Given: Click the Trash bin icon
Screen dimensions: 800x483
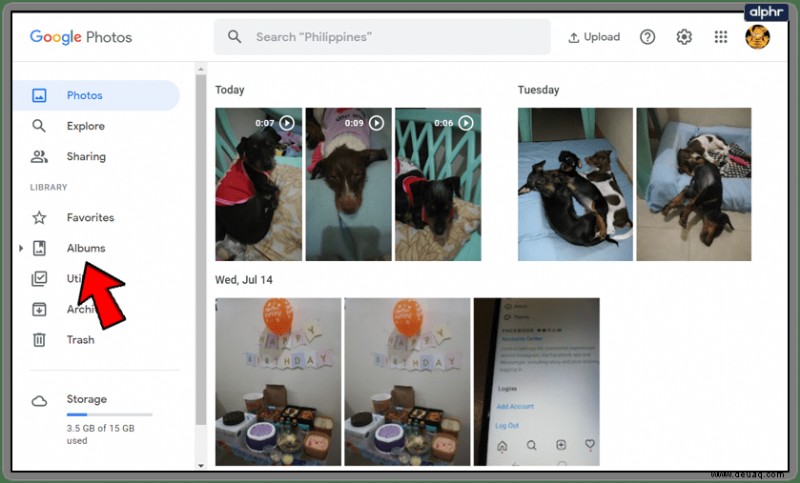Looking at the screenshot, I should pyautogui.click(x=39, y=340).
